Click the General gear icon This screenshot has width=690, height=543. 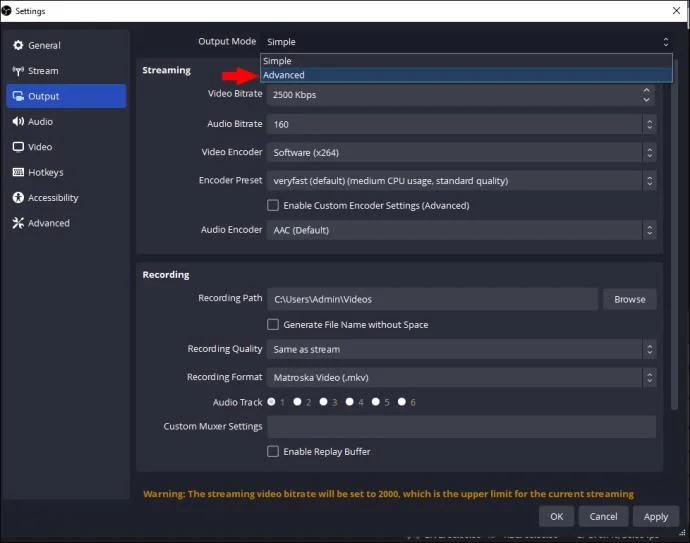[x=18, y=45]
